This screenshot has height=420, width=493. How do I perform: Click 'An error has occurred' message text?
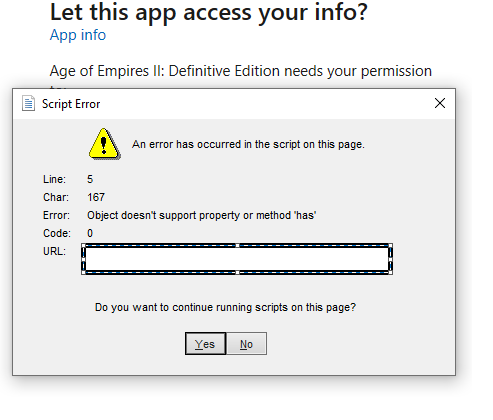(x=248, y=144)
